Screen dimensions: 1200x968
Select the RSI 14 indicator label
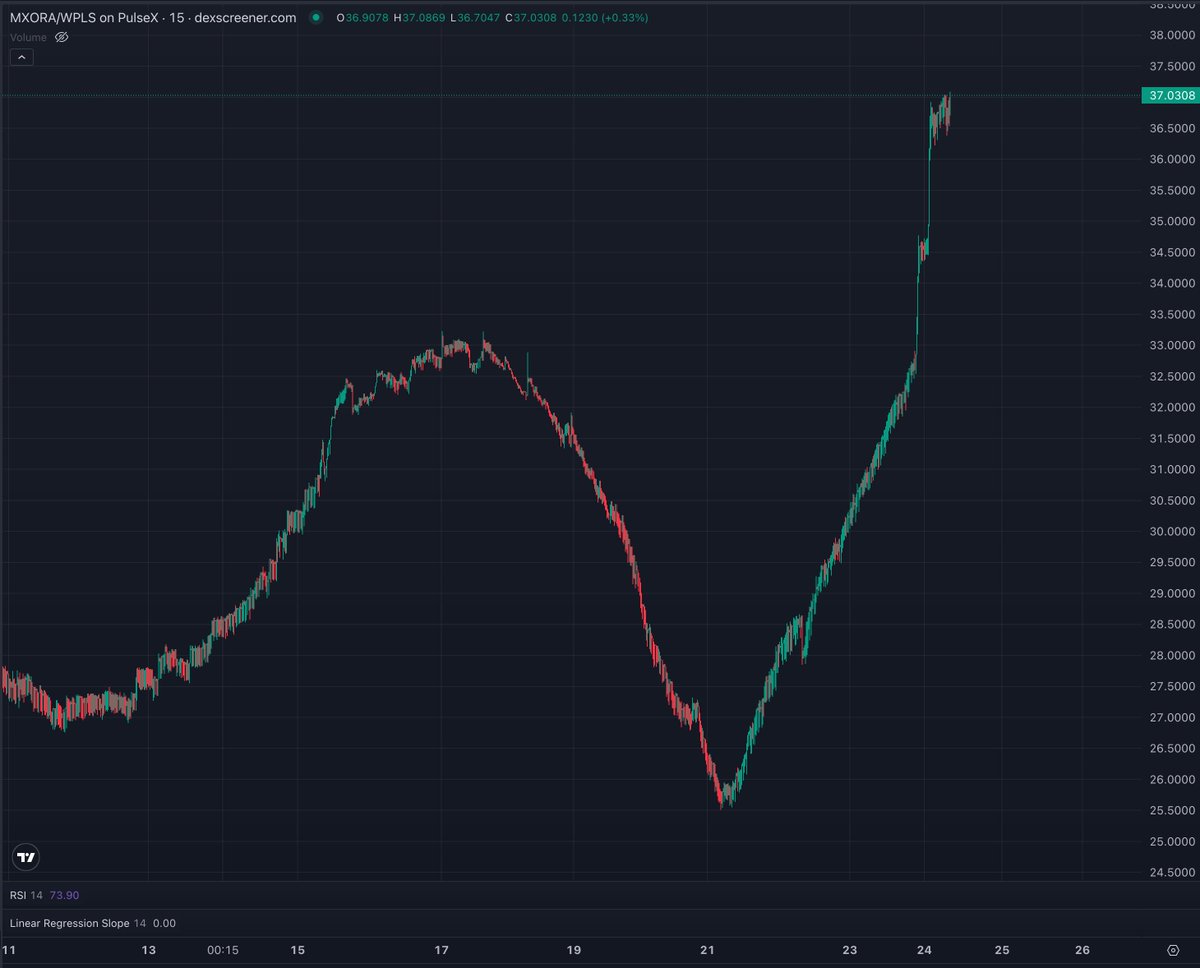click(27, 895)
